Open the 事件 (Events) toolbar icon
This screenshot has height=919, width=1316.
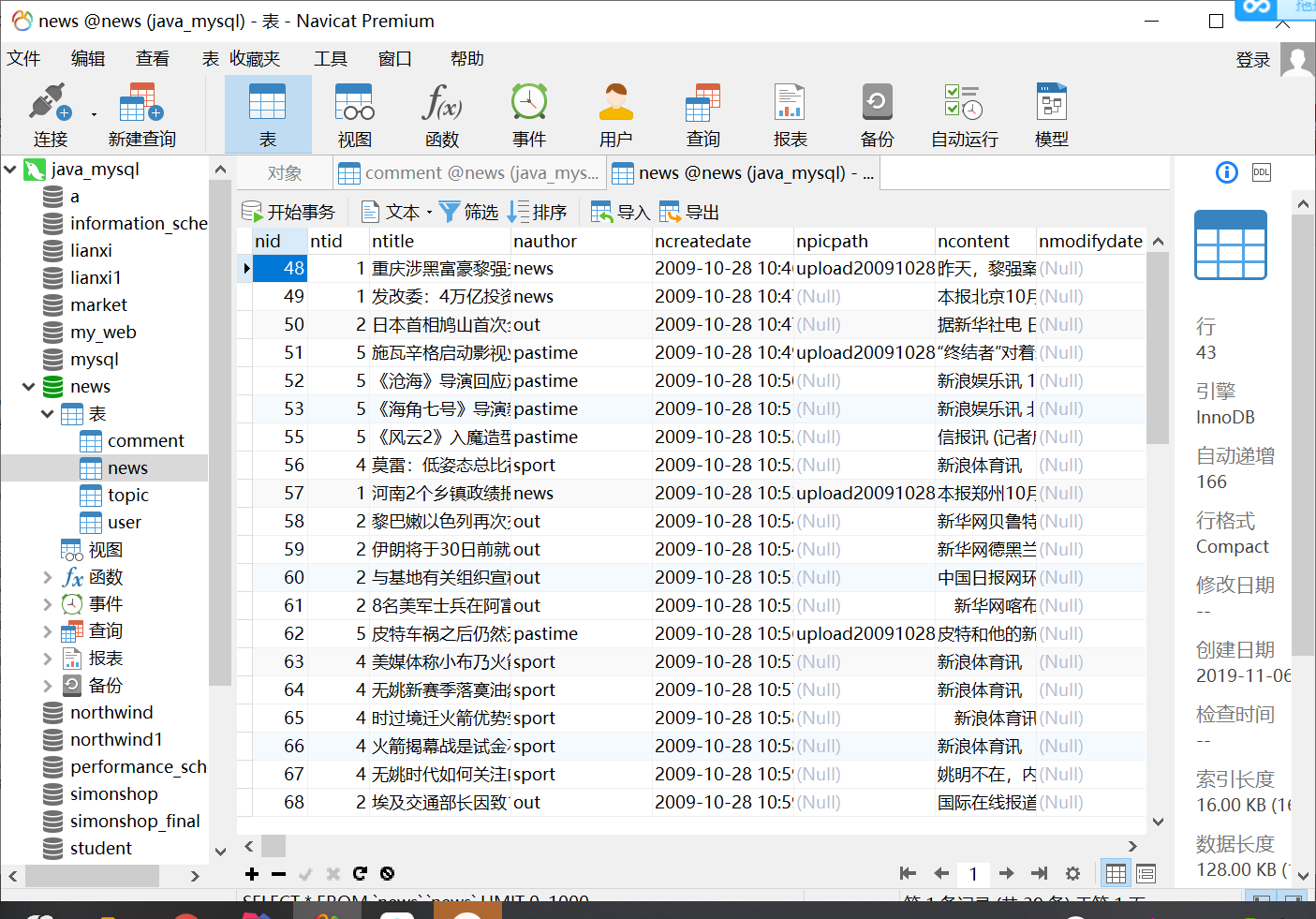(528, 112)
